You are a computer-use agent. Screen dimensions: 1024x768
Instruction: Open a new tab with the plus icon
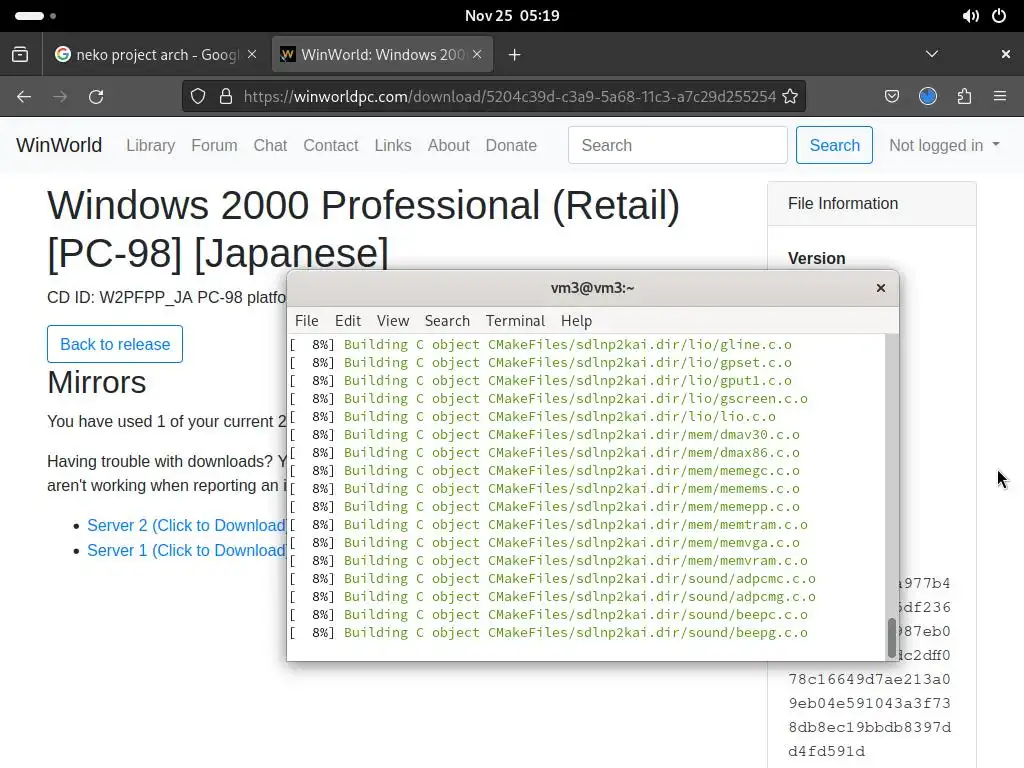[515, 55]
